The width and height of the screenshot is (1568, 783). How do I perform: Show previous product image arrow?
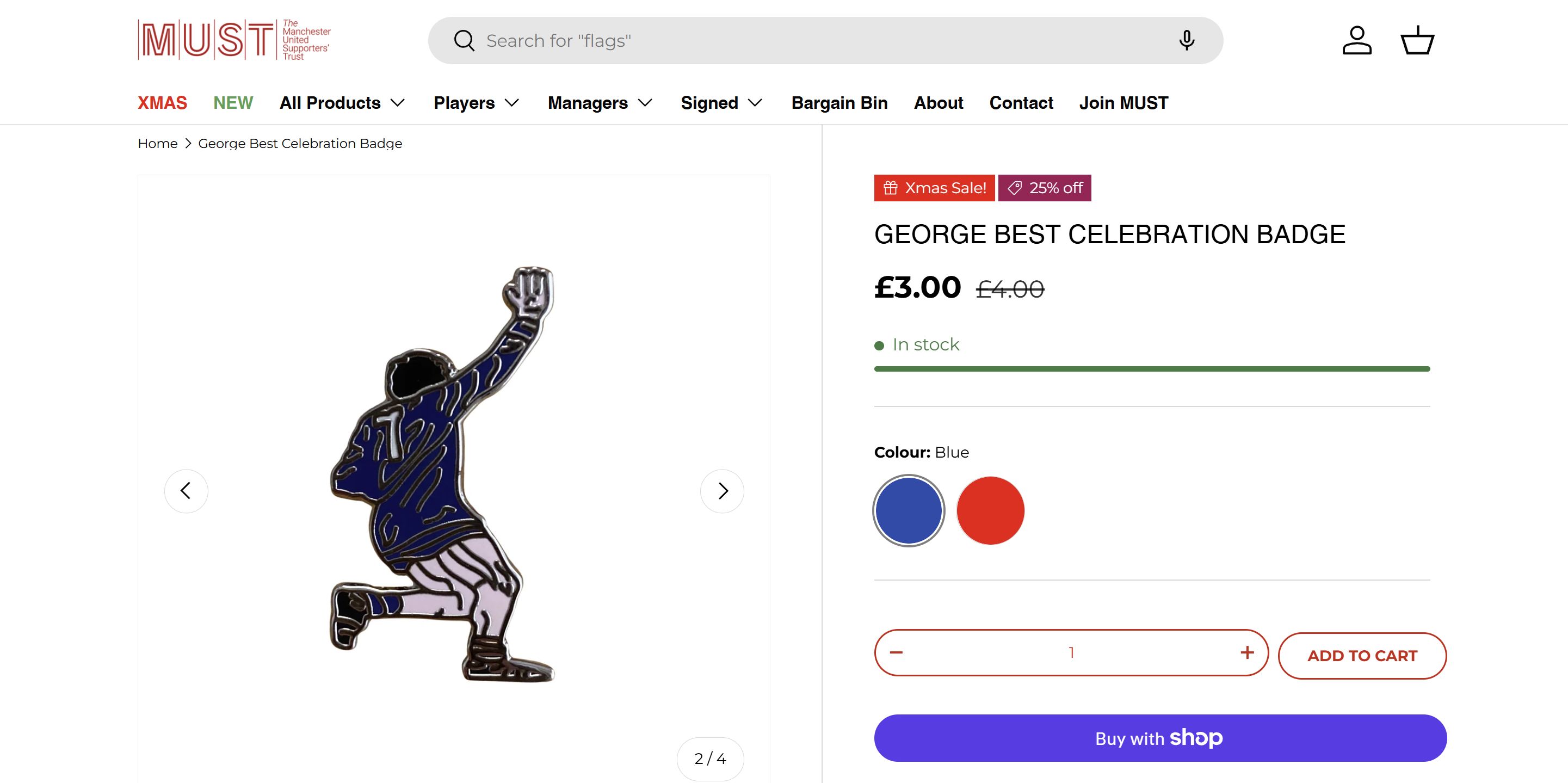(x=186, y=491)
